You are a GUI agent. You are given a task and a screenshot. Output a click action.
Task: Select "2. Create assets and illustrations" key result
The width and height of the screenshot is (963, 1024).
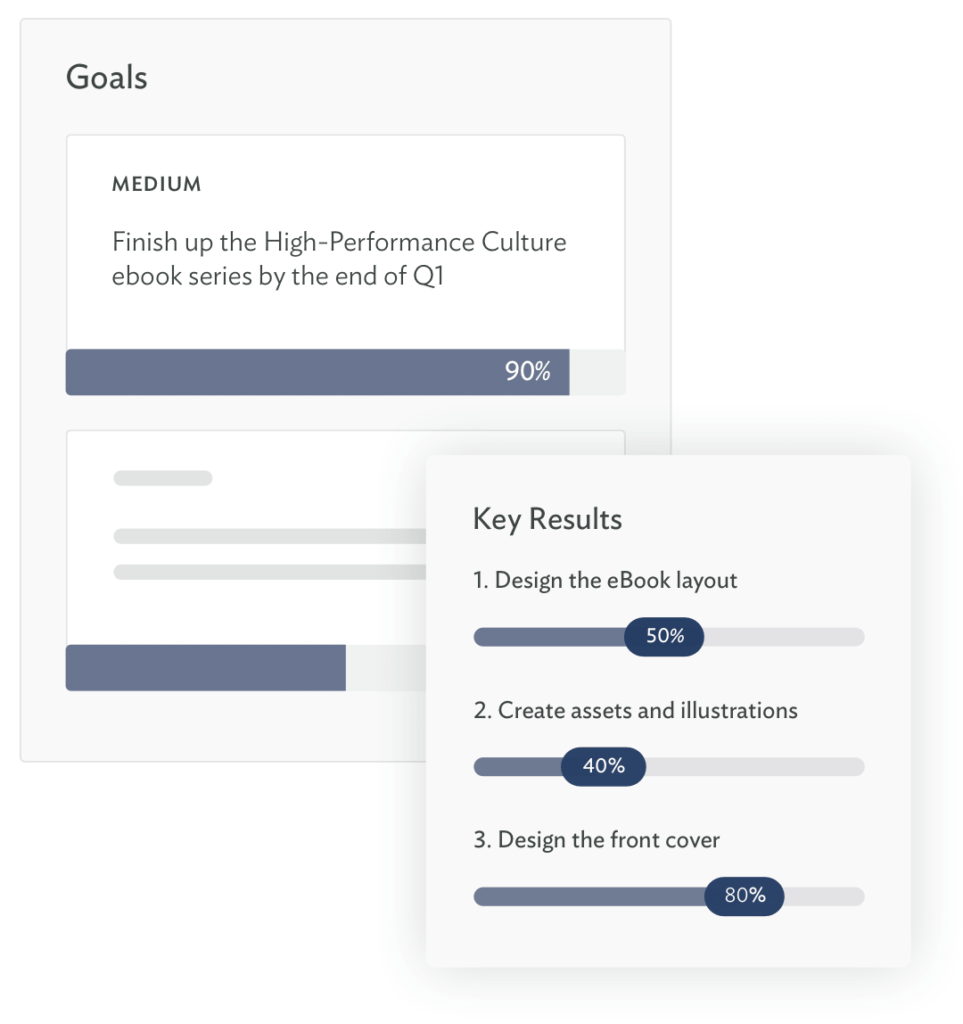click(635, 710)
